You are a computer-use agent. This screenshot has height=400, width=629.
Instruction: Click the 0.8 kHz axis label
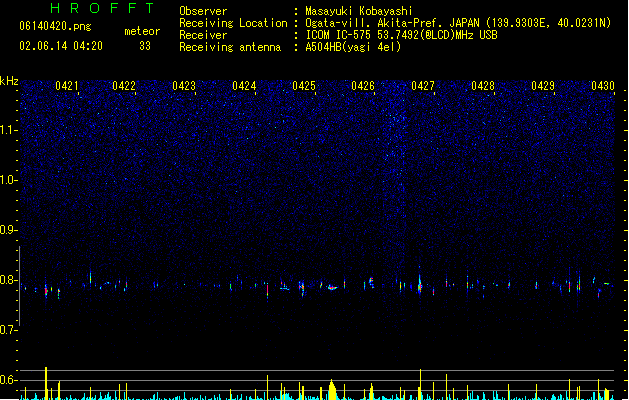[x=9, y=280]
